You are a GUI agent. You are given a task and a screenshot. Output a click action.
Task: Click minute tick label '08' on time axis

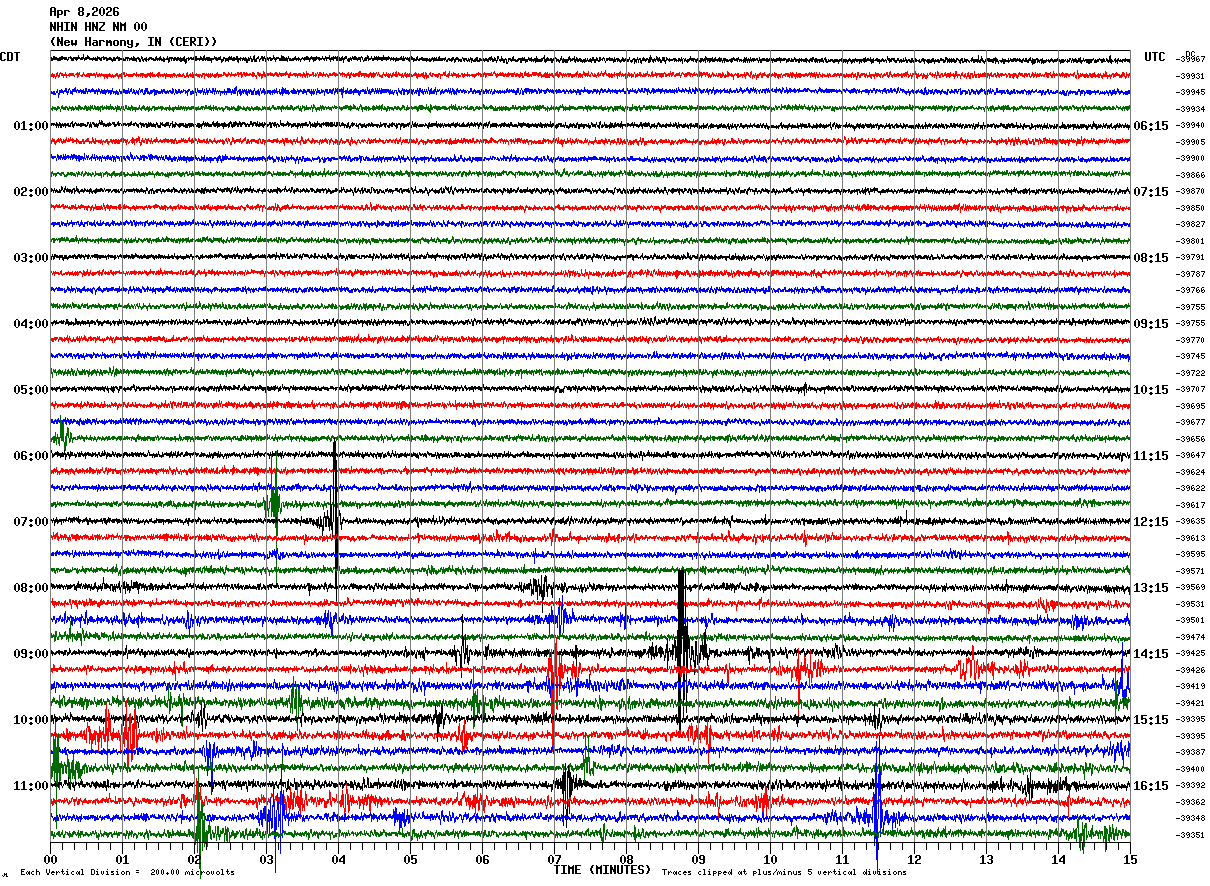click(626, 859)
